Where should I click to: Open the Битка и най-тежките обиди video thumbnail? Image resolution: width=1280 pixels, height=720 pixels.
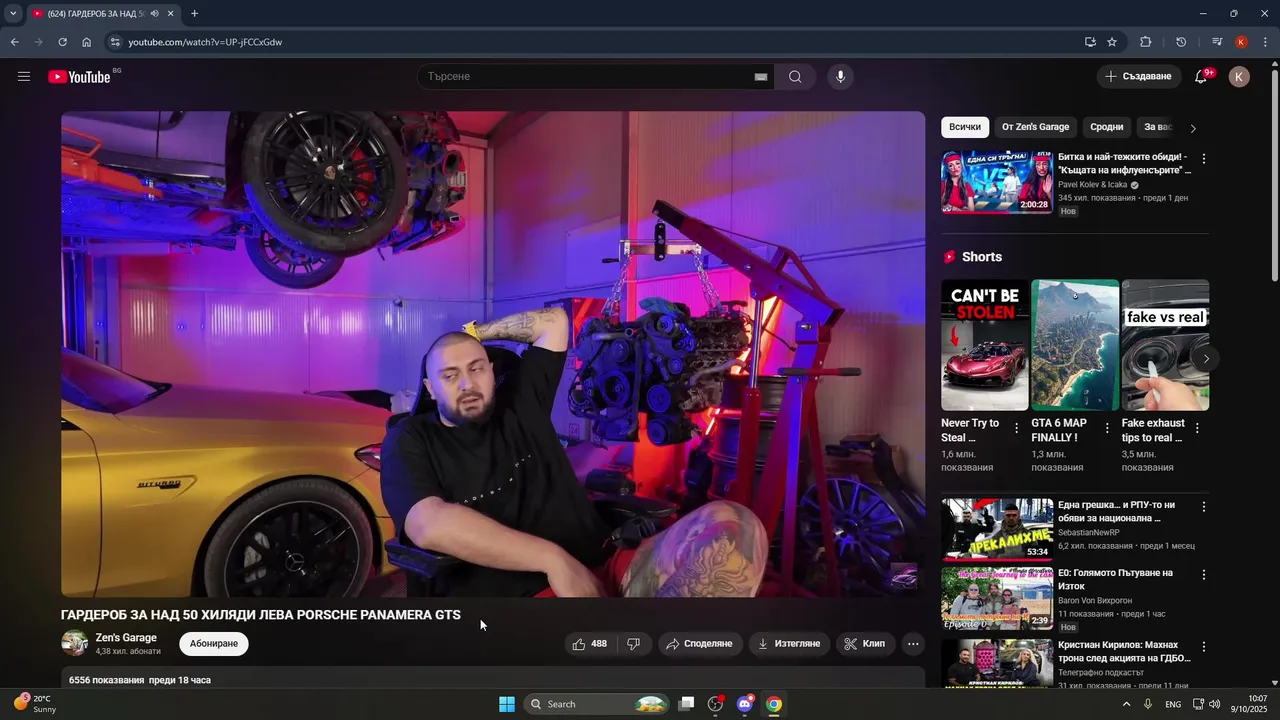(997, 182)
